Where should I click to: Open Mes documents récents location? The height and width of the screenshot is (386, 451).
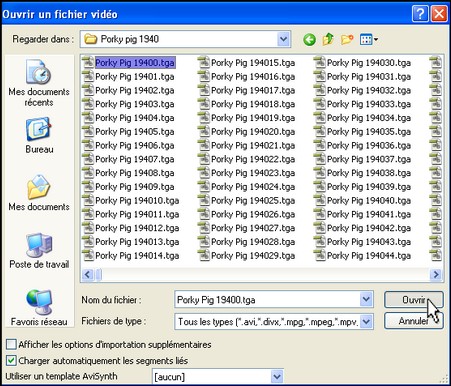tap(39, 83)
